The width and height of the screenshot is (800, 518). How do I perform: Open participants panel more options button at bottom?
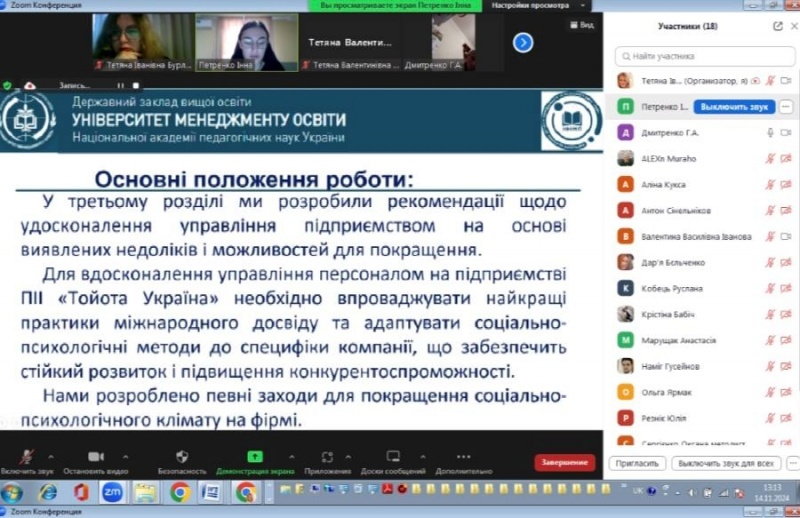793,463
